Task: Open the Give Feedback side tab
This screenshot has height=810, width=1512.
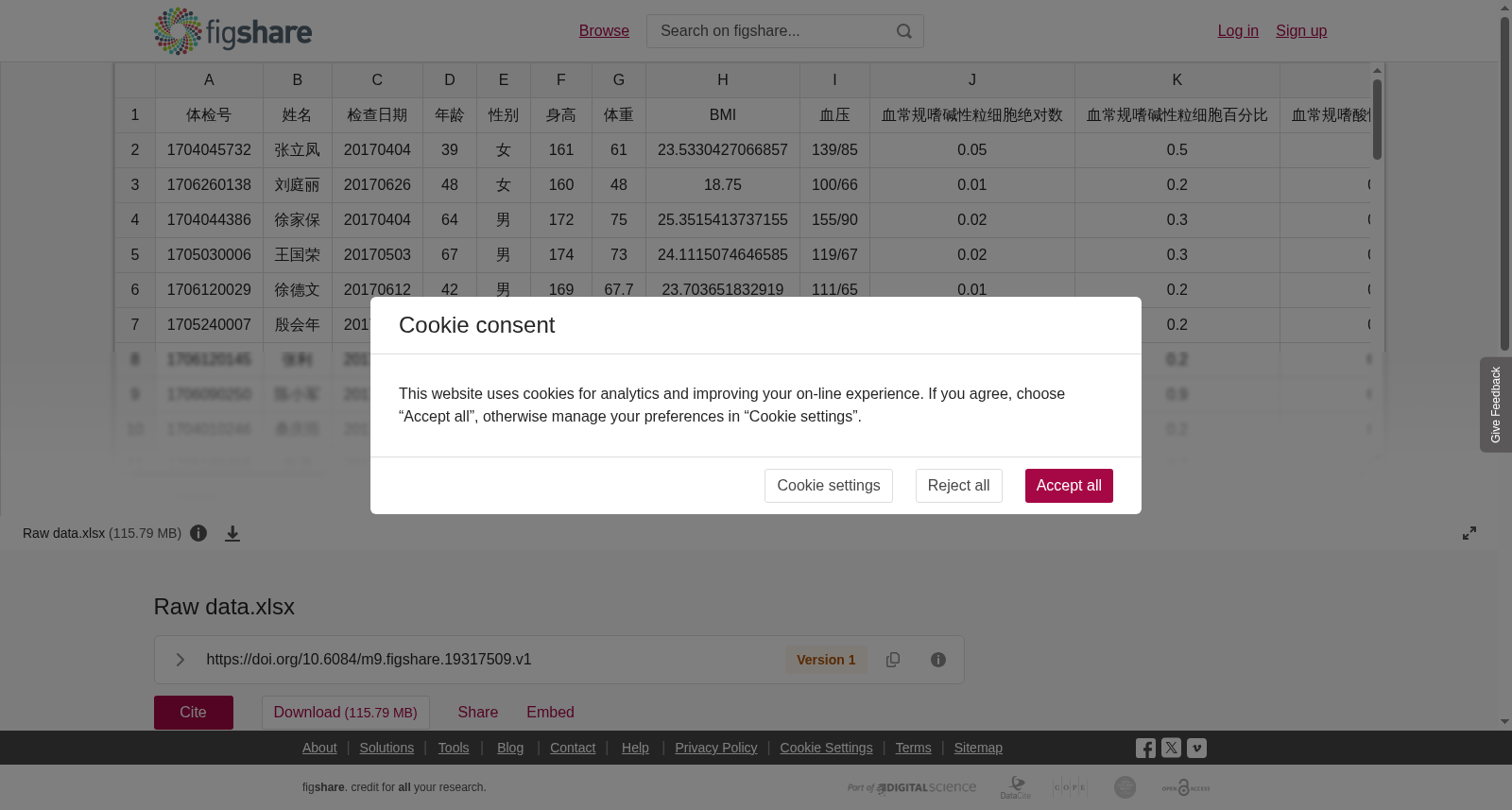Action: pos(1496,405)
